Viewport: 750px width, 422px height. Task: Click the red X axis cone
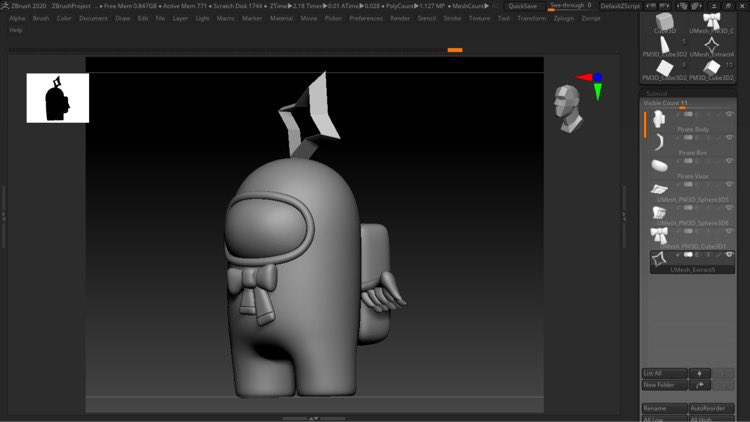click(x=584, y=77)
